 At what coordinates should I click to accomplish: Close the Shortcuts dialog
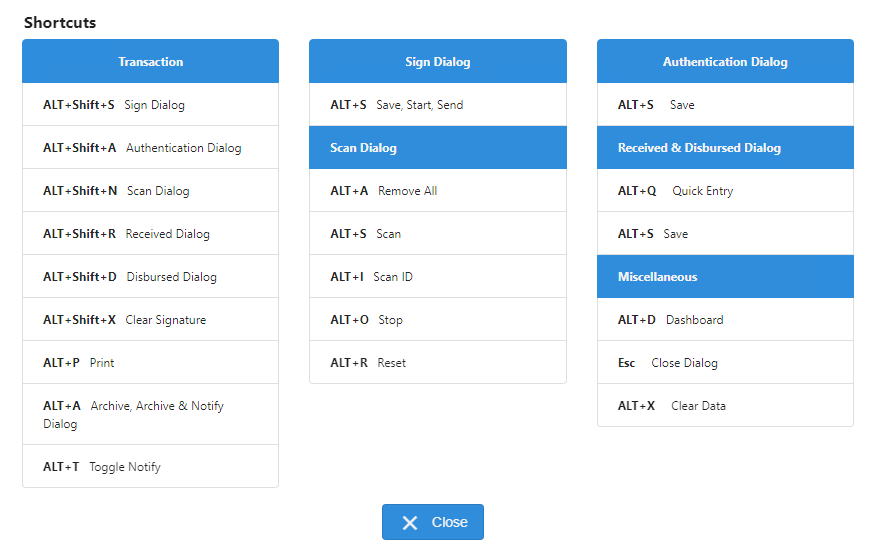(x=432, y=522)
